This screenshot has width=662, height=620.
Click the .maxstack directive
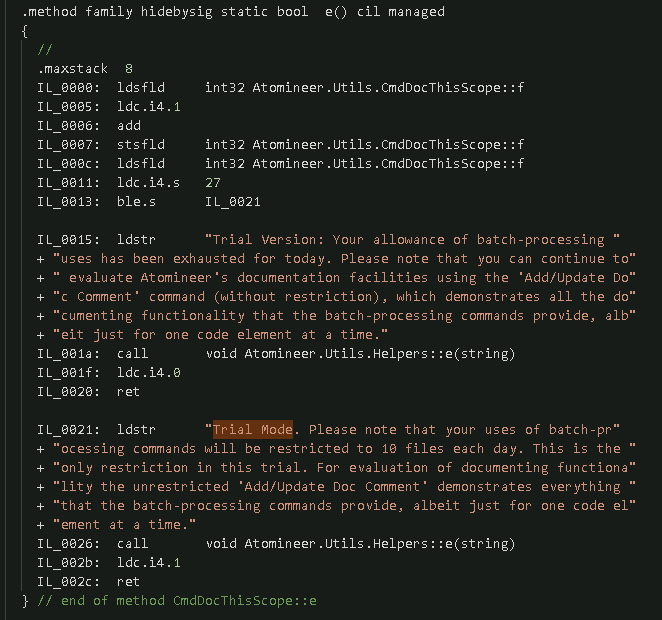tap(72, 69)
